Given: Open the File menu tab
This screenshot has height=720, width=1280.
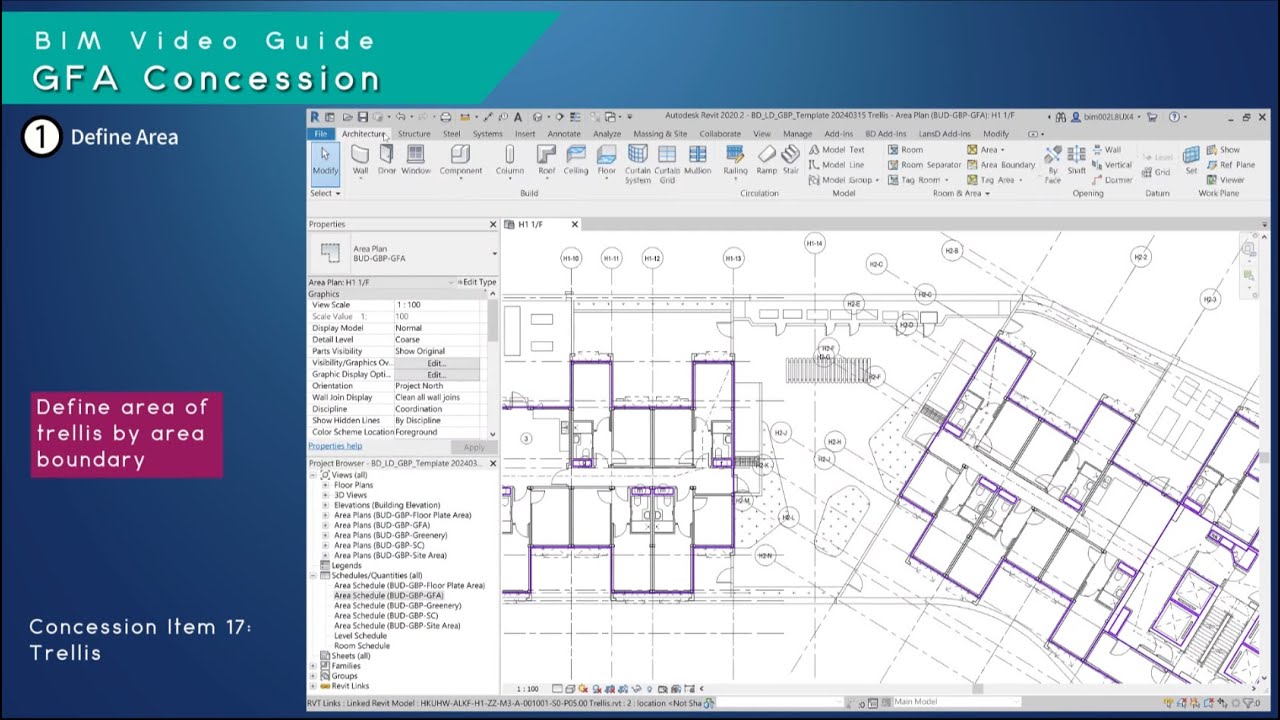Looking at the screenshot, I should click(x=320, y=133).
